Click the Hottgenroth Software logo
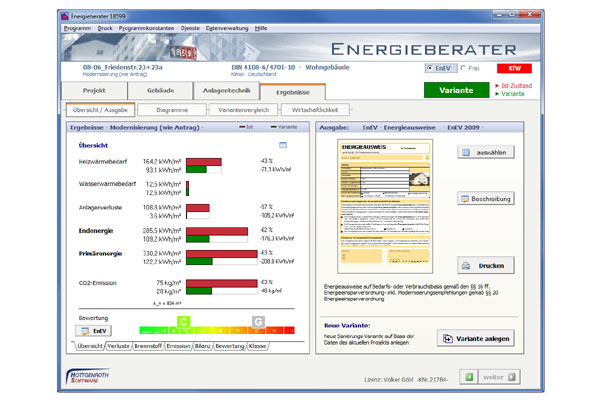Screen dimensions: 600x400 pyautogui.click(x=88, y=376)
